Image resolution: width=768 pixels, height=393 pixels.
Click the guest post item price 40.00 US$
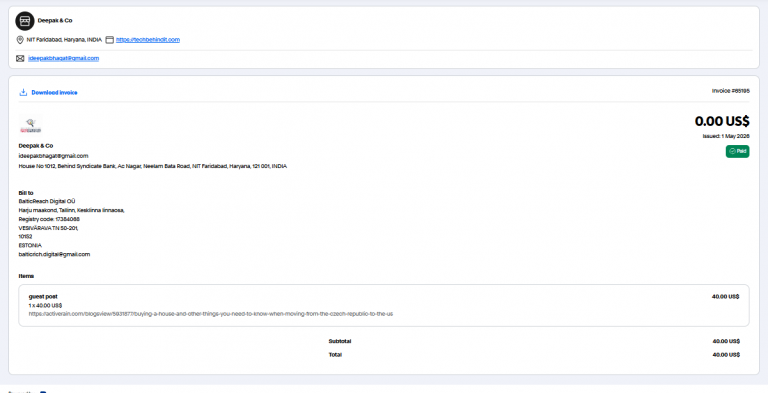[x=725, y=296]
